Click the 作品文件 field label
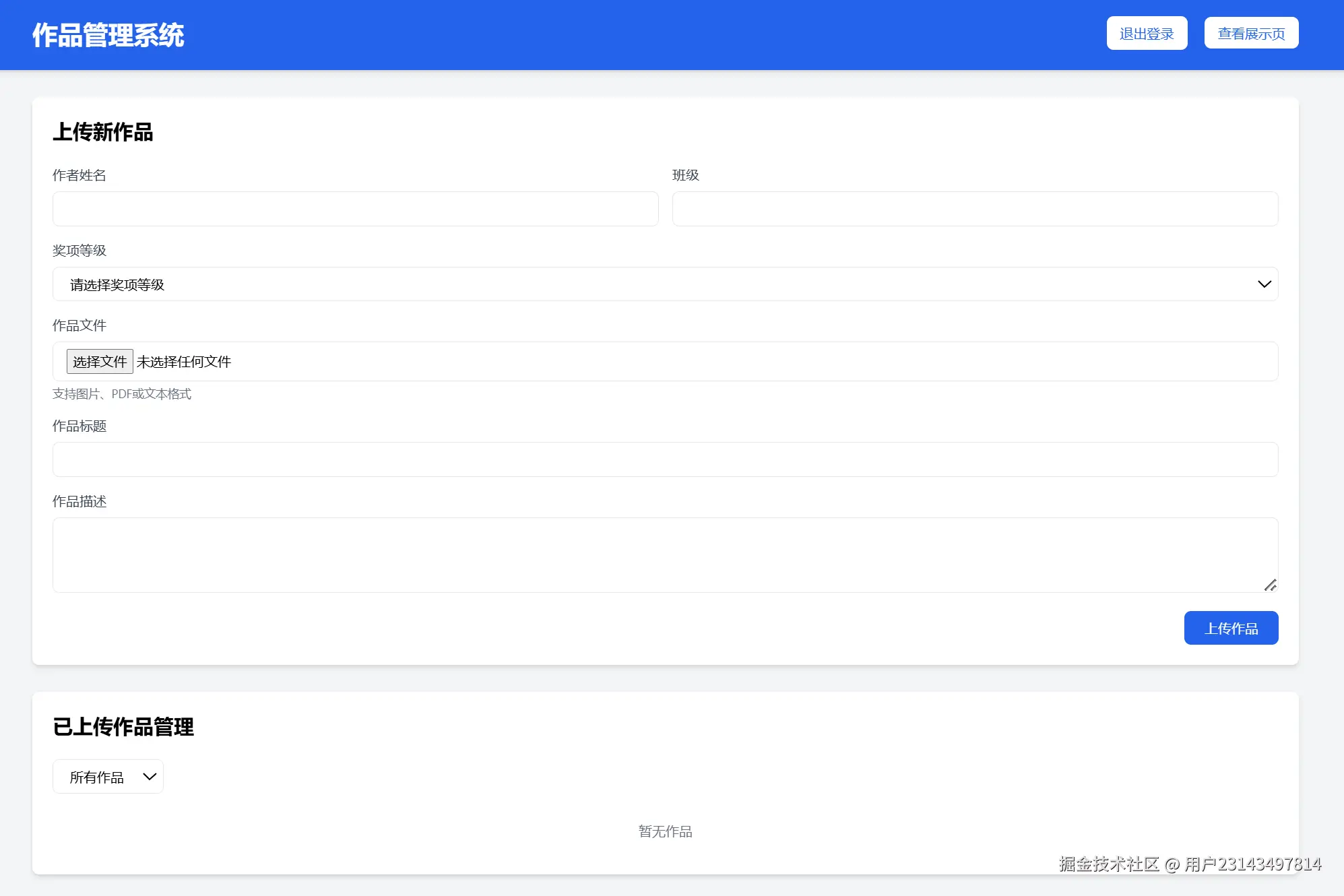Screen dimensions: 1344x896 pyautogui.click(x=79, y=325)
